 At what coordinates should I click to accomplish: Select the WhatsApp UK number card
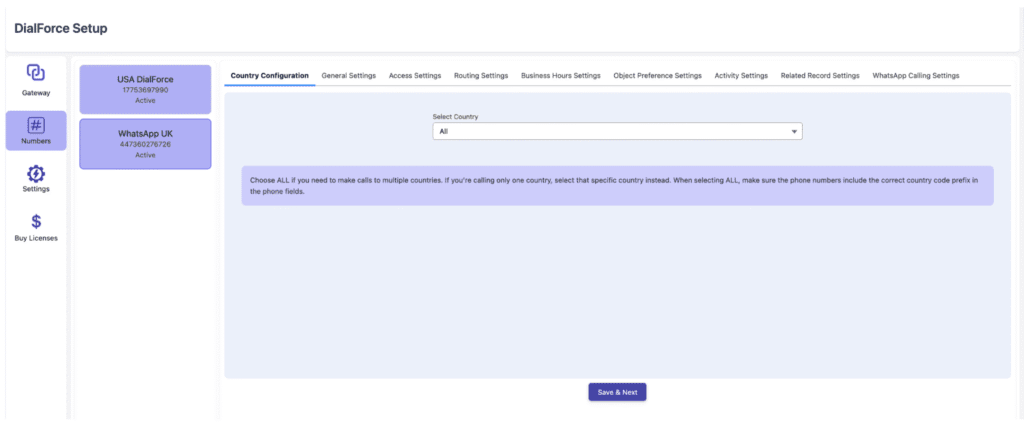pyautogui.click(x=145, y=144)
